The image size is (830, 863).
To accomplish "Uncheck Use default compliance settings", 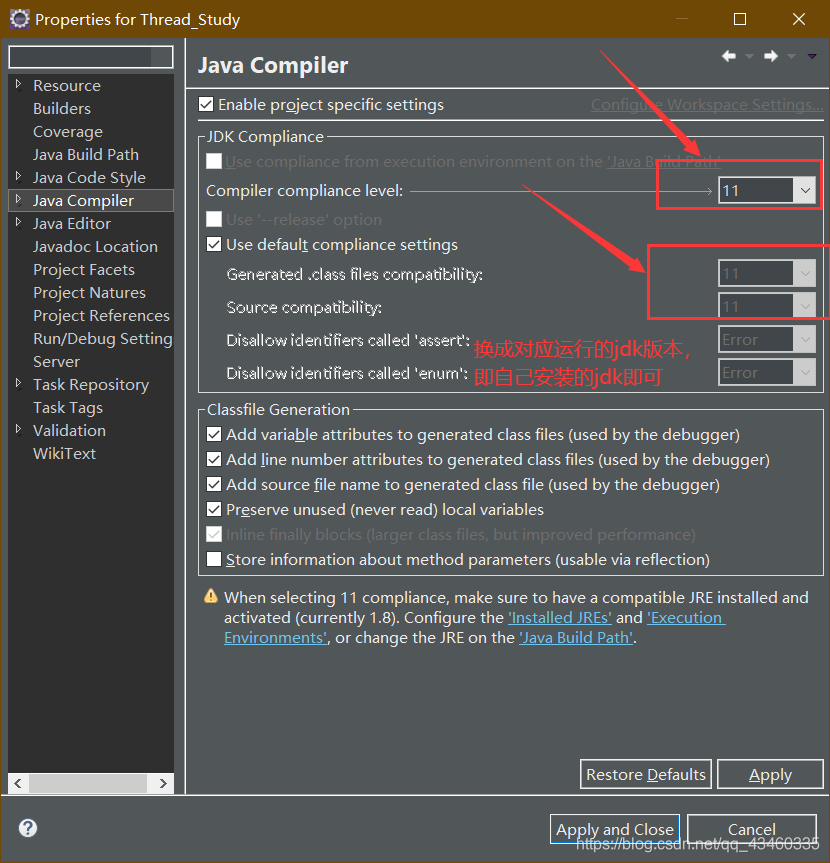I will click(x=214, y=244).
